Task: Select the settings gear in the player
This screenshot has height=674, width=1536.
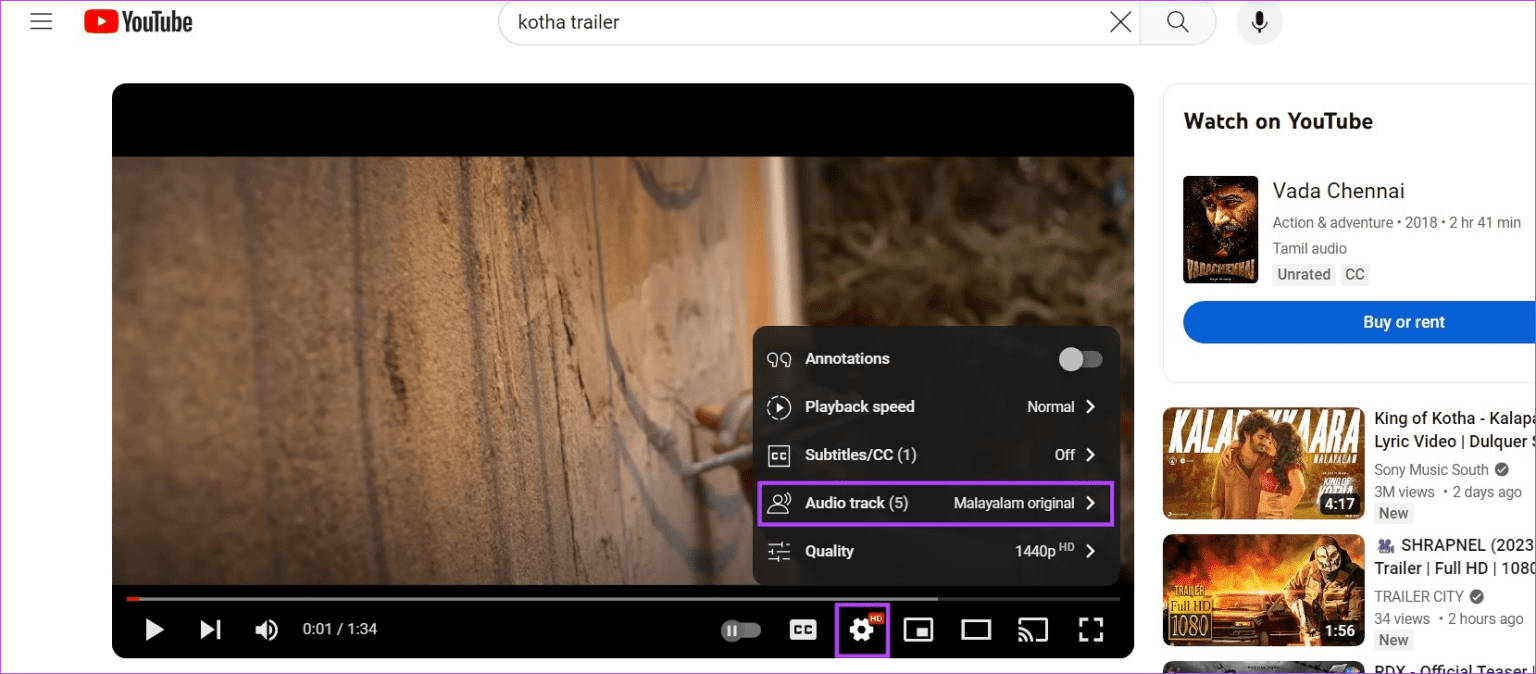Action: pyautogui.click(x=861, y=630)
